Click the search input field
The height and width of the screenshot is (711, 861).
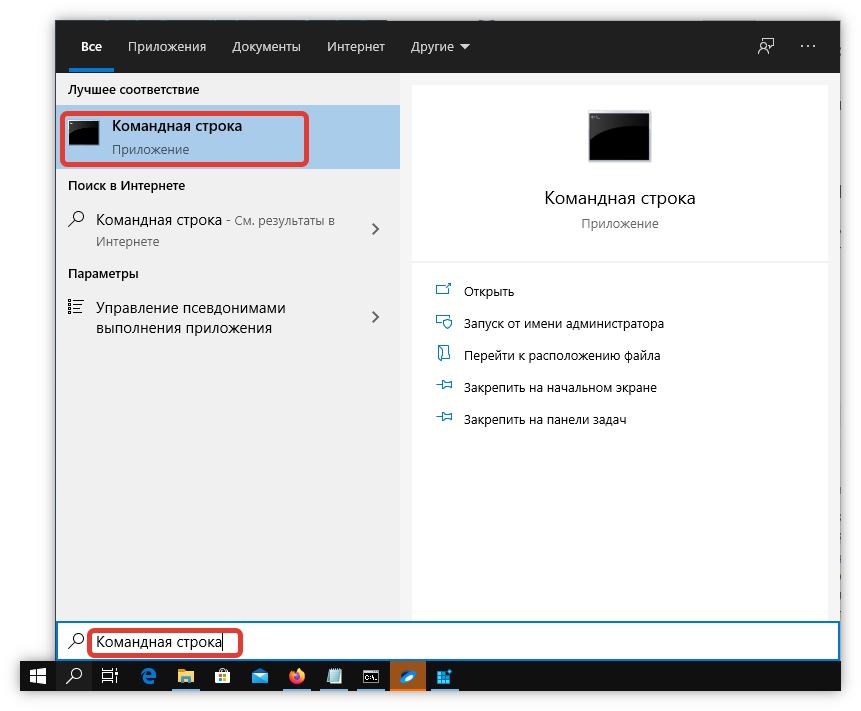tap(450, 641)
